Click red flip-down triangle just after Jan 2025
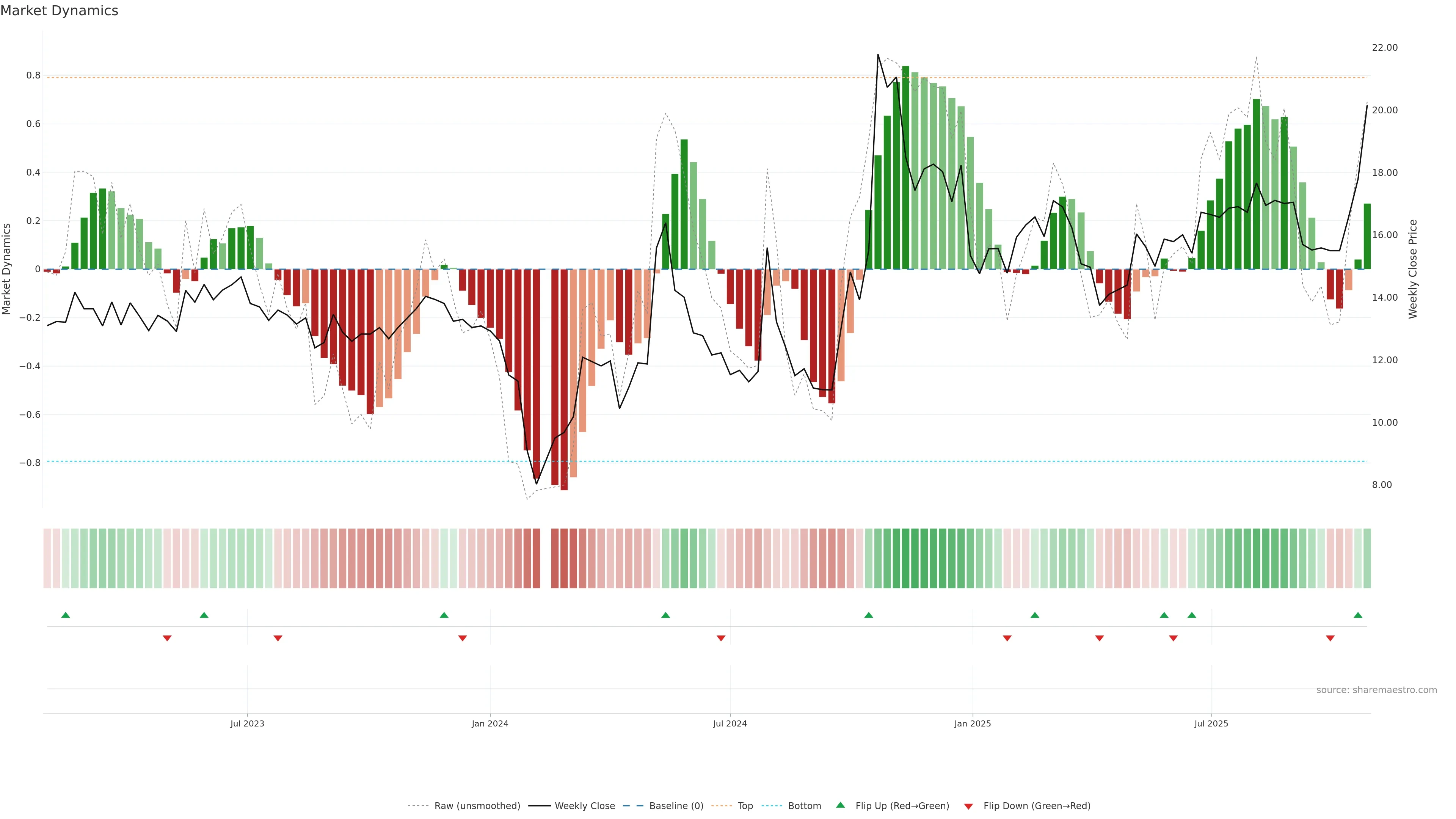Image resolution: width=1456 pixels, height=819 pixels. 1007,638
